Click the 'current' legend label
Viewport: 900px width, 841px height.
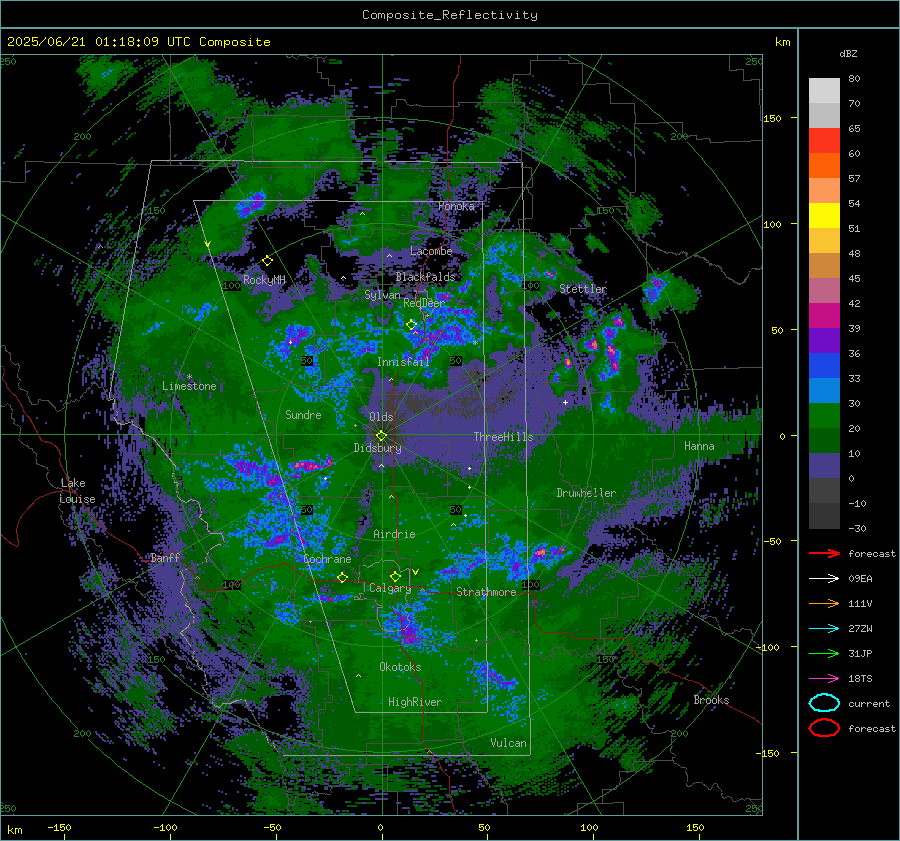(x=868, y=704)
